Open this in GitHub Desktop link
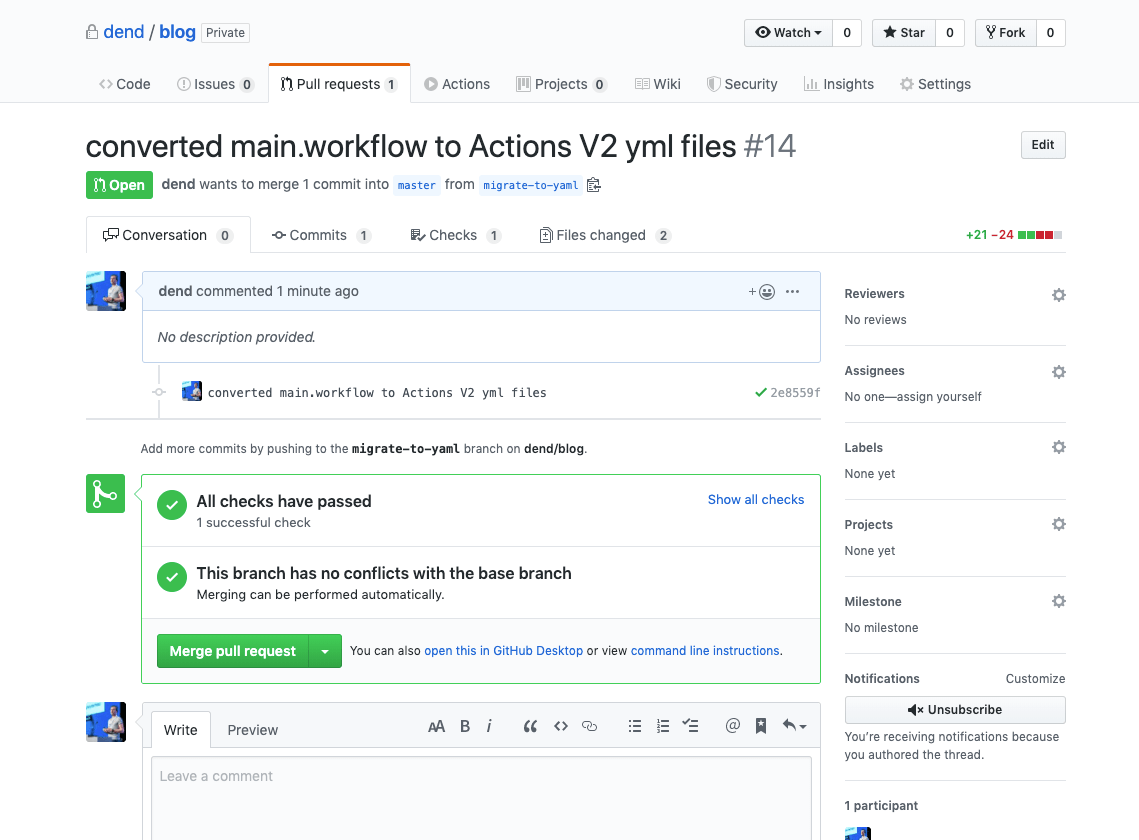1139x840 pixels. pyautogui.click(x=503, y=651)
